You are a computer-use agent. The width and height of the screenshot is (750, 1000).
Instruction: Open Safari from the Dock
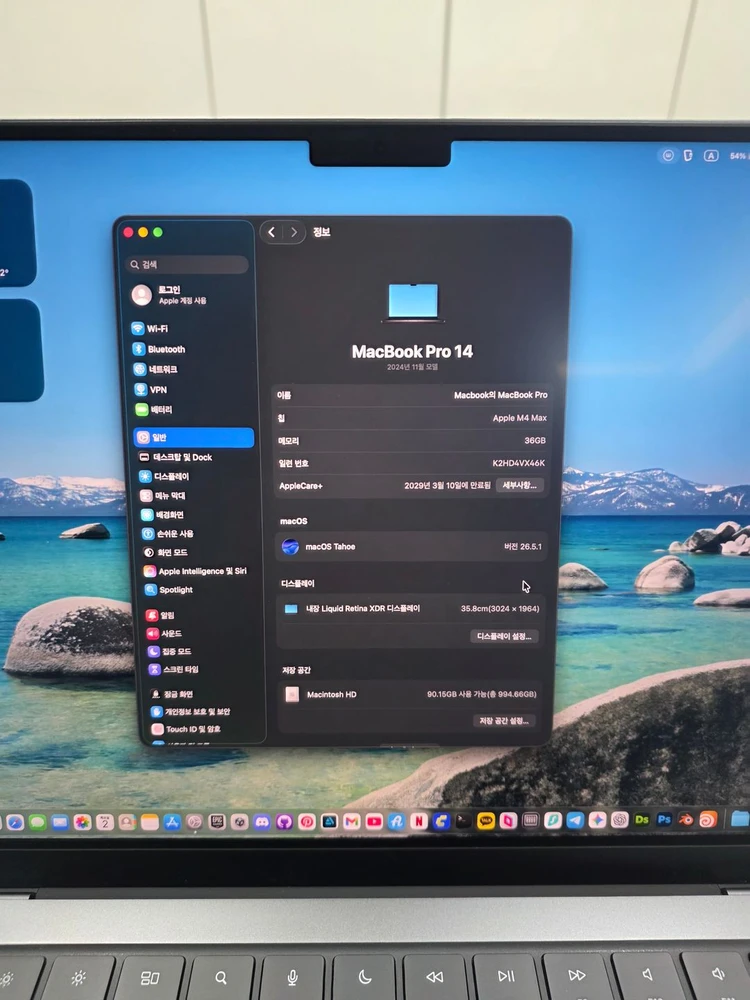point(15,822)
